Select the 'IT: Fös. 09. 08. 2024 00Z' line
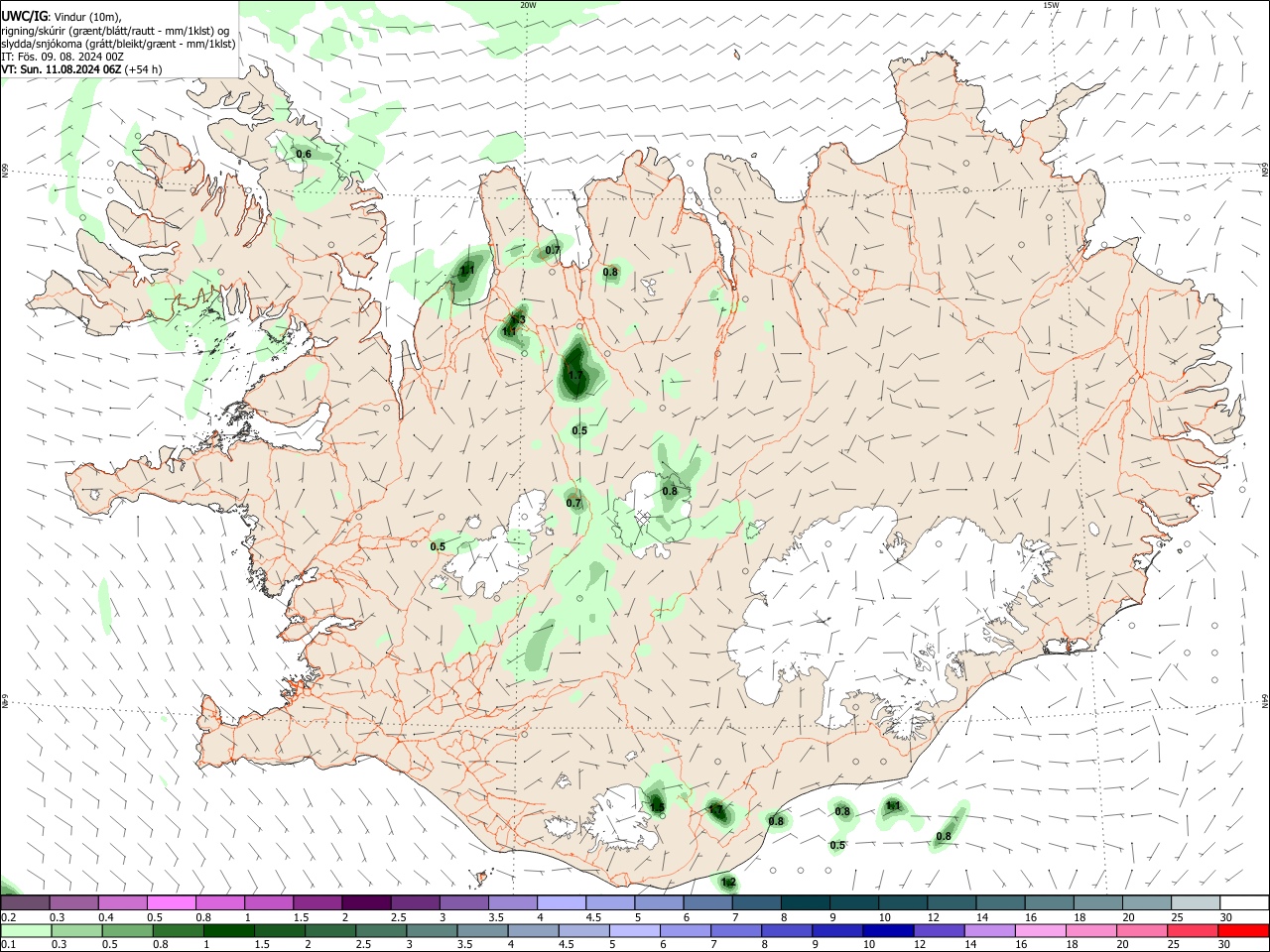Image resolution: width=1270 pixels, height=952 pixels. coord(63,57)
